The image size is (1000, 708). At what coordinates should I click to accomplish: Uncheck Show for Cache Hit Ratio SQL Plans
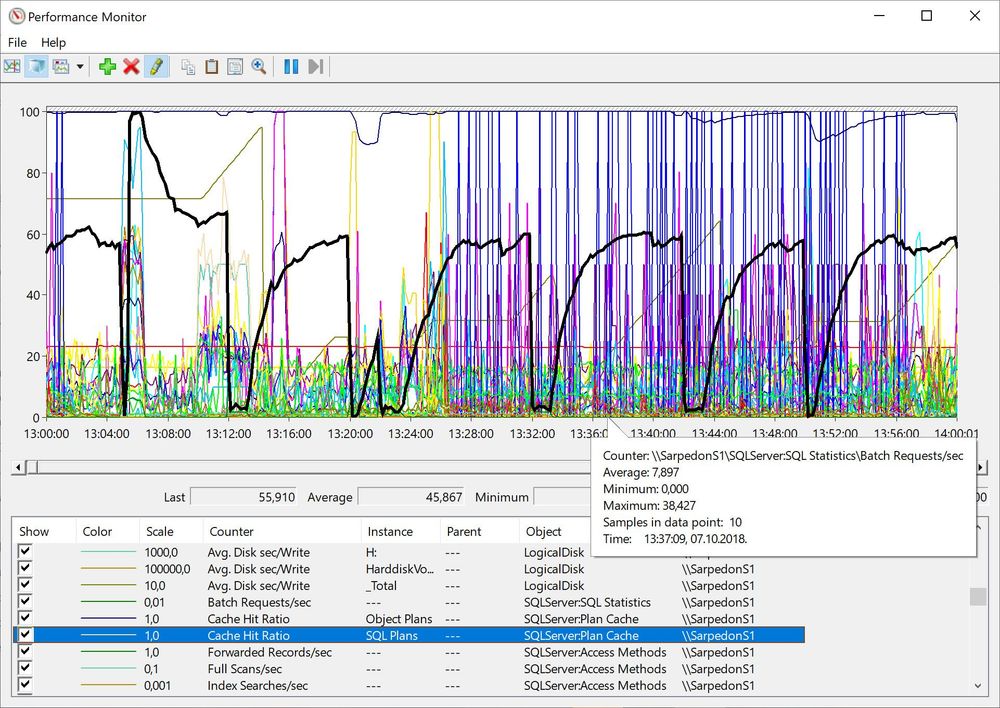pyautogui.click(x=25, y=635)
